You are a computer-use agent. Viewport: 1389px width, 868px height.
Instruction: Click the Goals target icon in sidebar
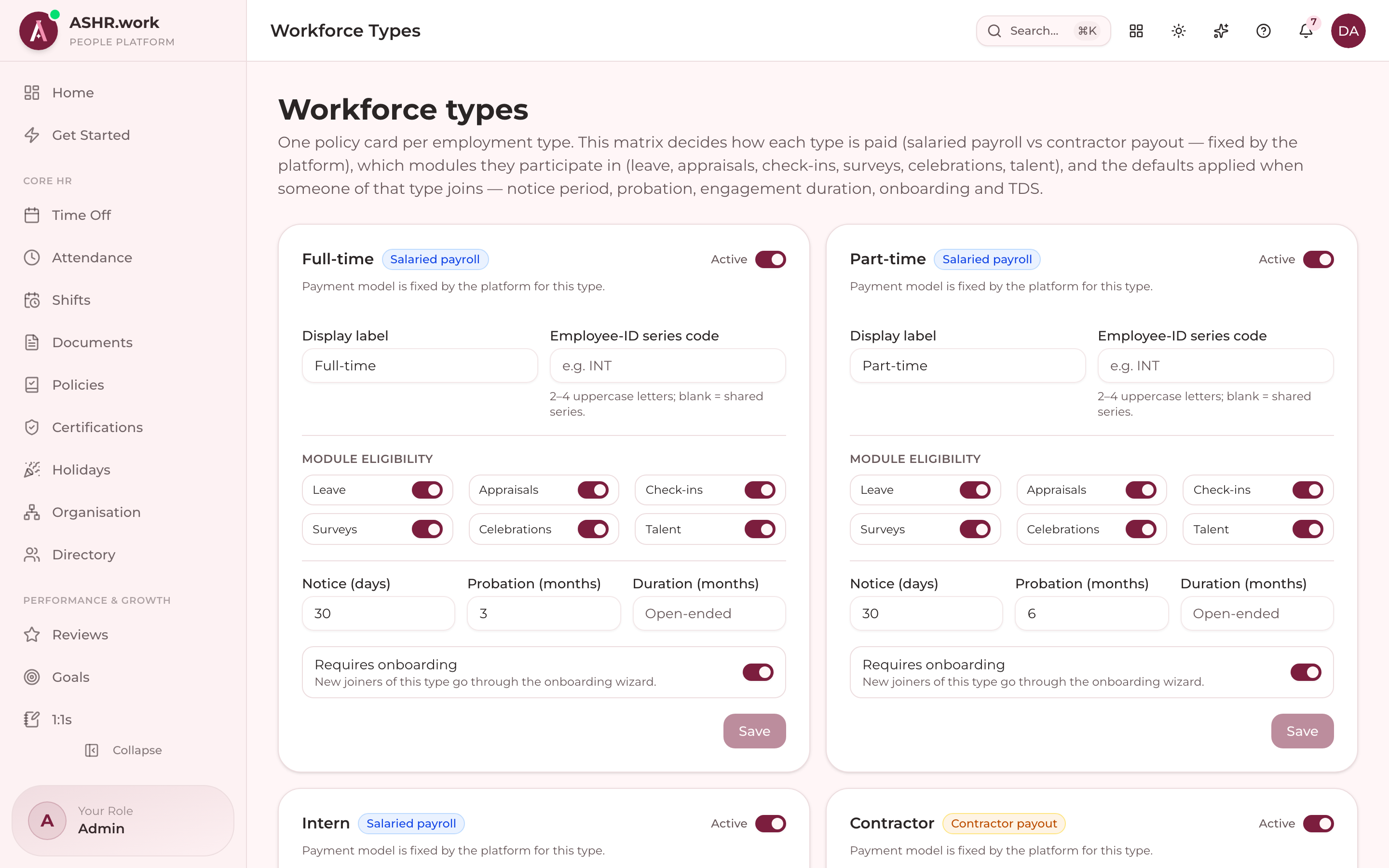pos(32,678)
